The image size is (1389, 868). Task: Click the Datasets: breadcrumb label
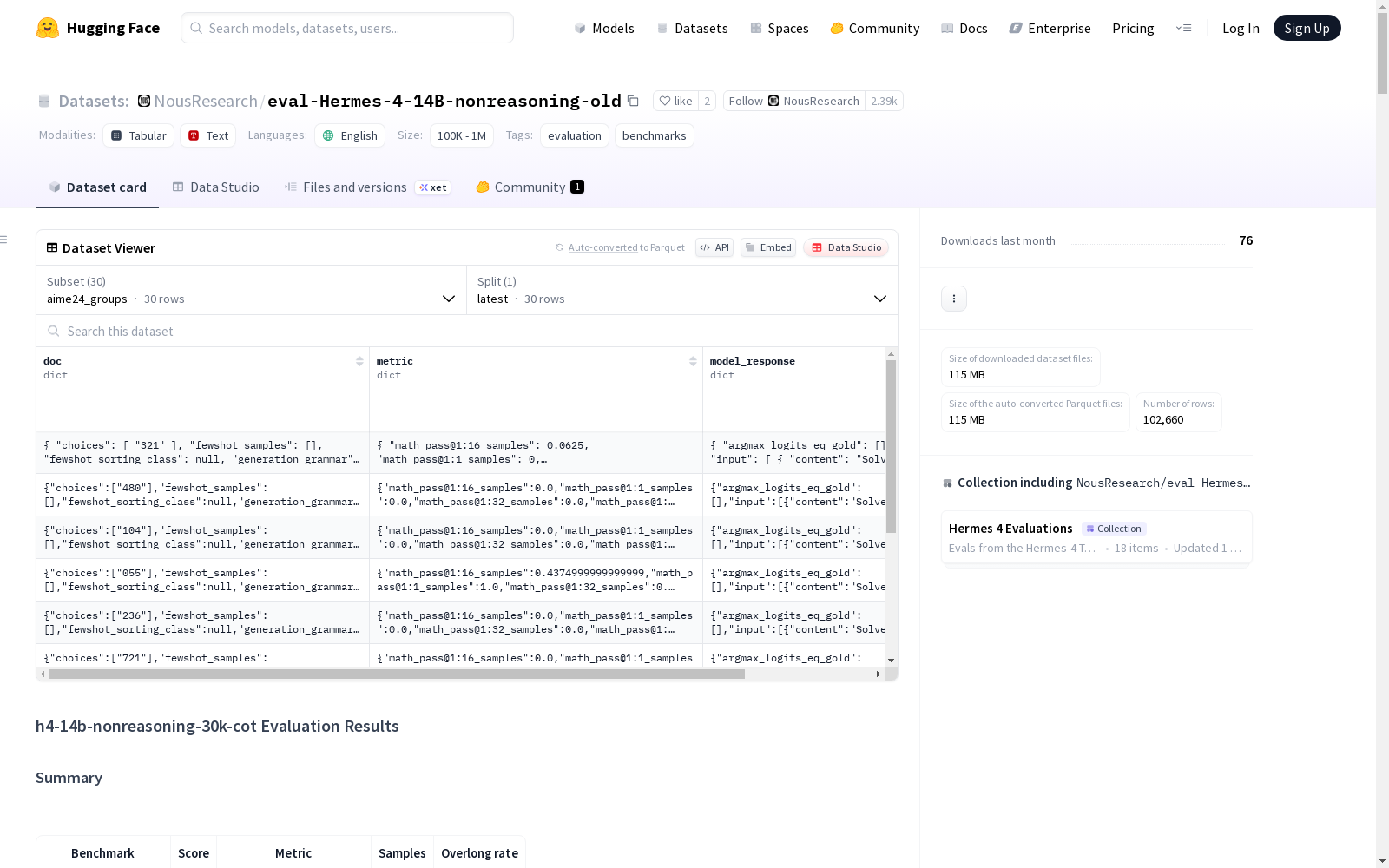point(94,101)
